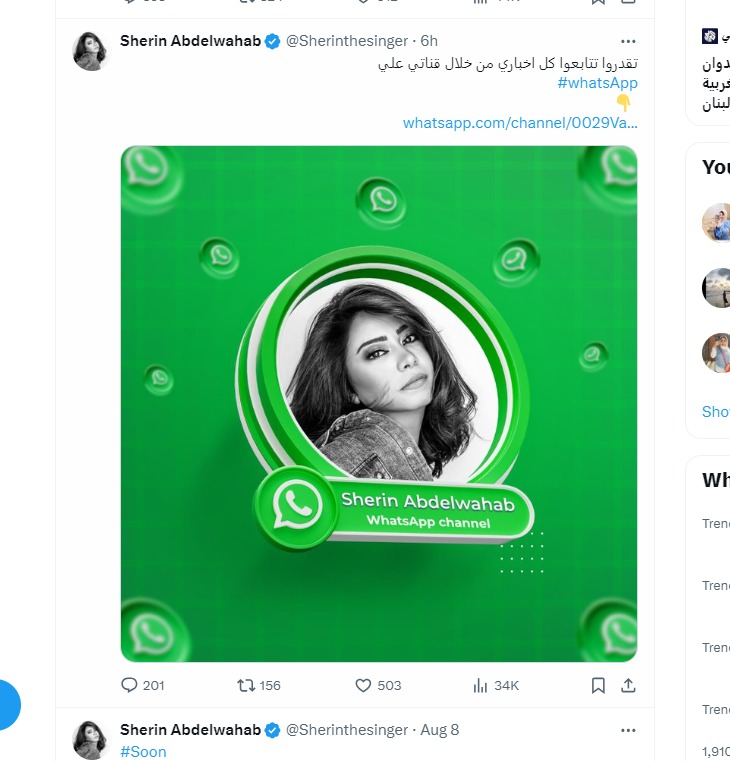This screenshot has height=761, width=730.
Task: Click the Sherin Abdelwahab name on the Aug 8 tweet
Action: click(x=190, y=730)
